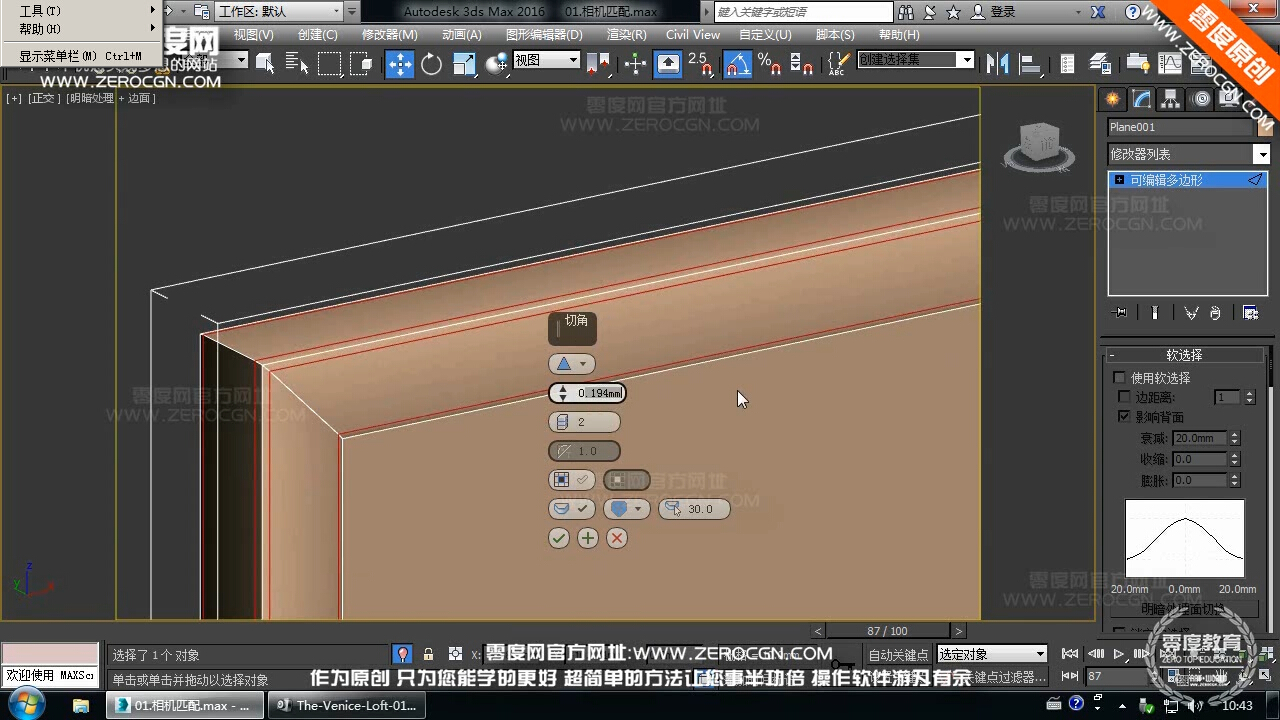The height and width of the screenshot is (720, 1280).
Task: Open the 修改器(M) menu
Action: coord(390,34)
